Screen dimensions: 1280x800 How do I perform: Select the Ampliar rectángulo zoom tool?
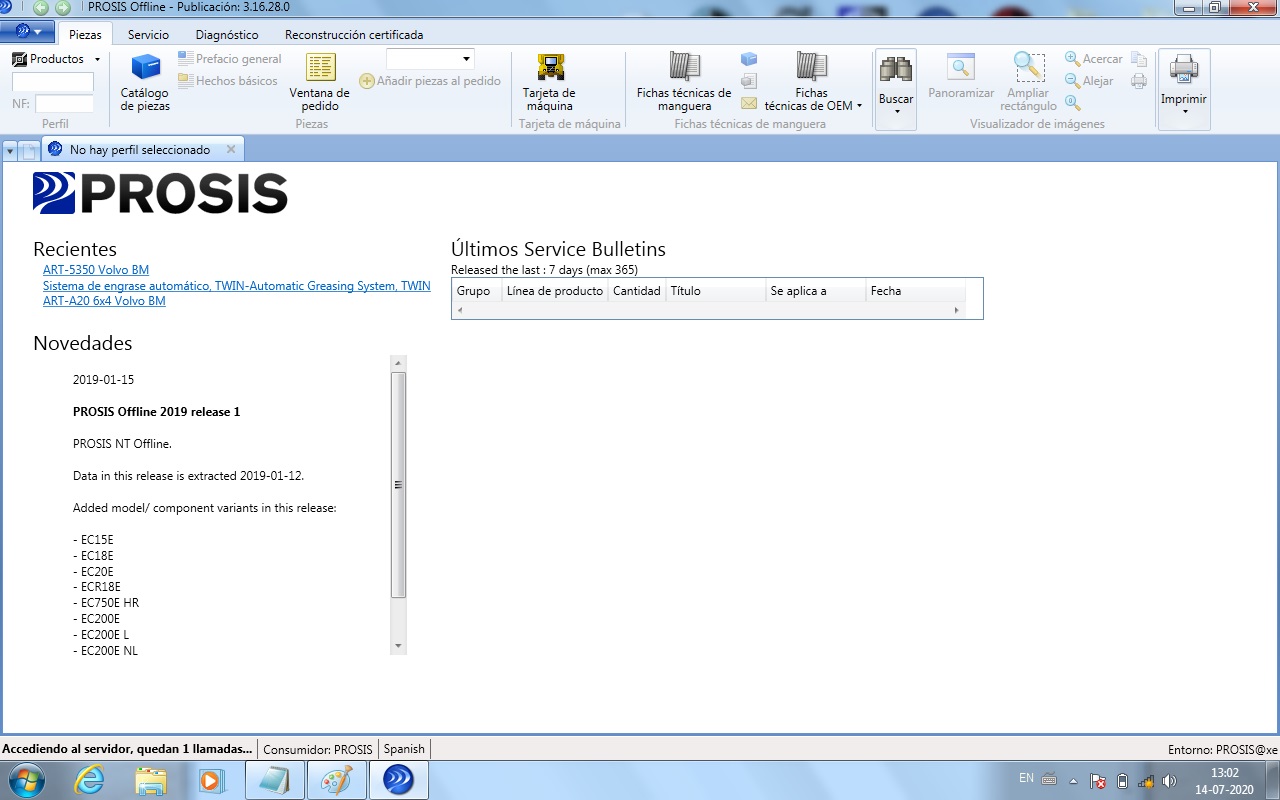click(x=1028, y=82)
